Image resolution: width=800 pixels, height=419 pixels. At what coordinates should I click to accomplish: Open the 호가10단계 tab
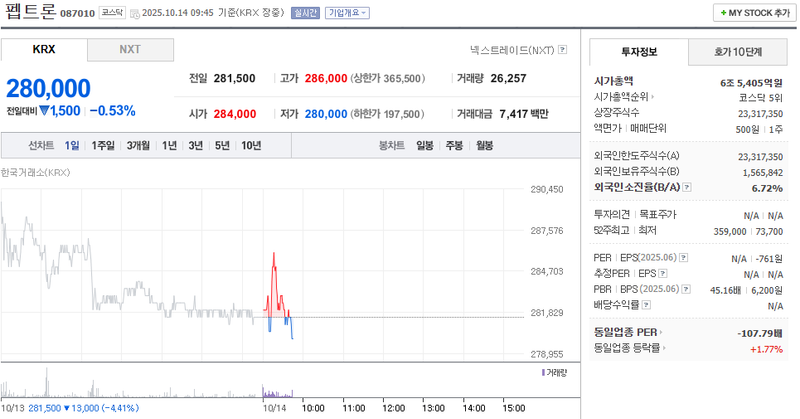tap(737, 52)
